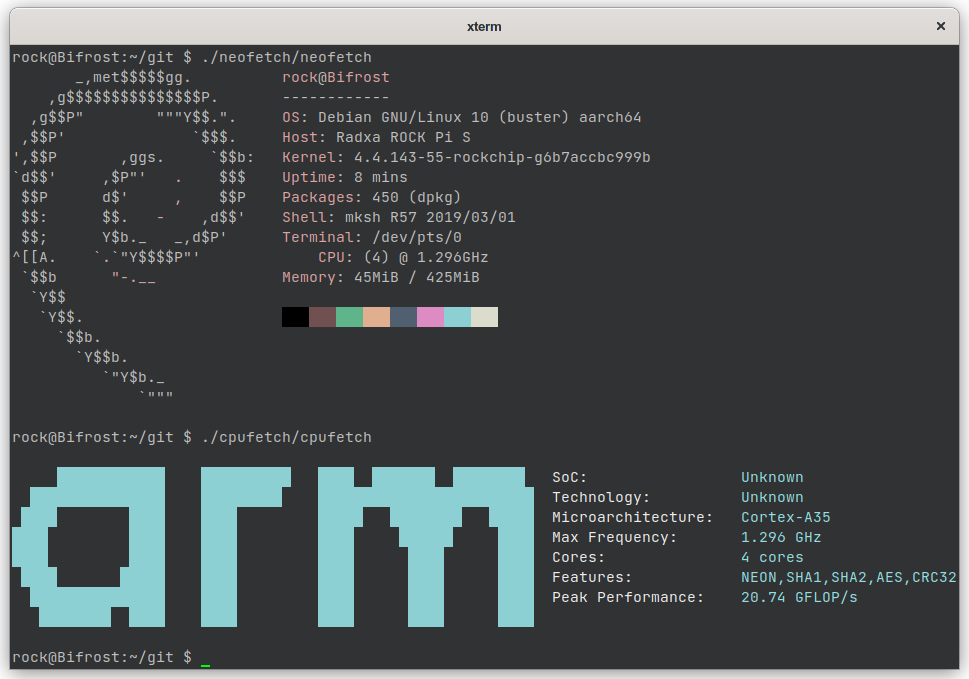Click the NEON,SHA1,SHA2,AES,CRC32 value
Screen dimensions: 969x679
[x=848, y=578]
